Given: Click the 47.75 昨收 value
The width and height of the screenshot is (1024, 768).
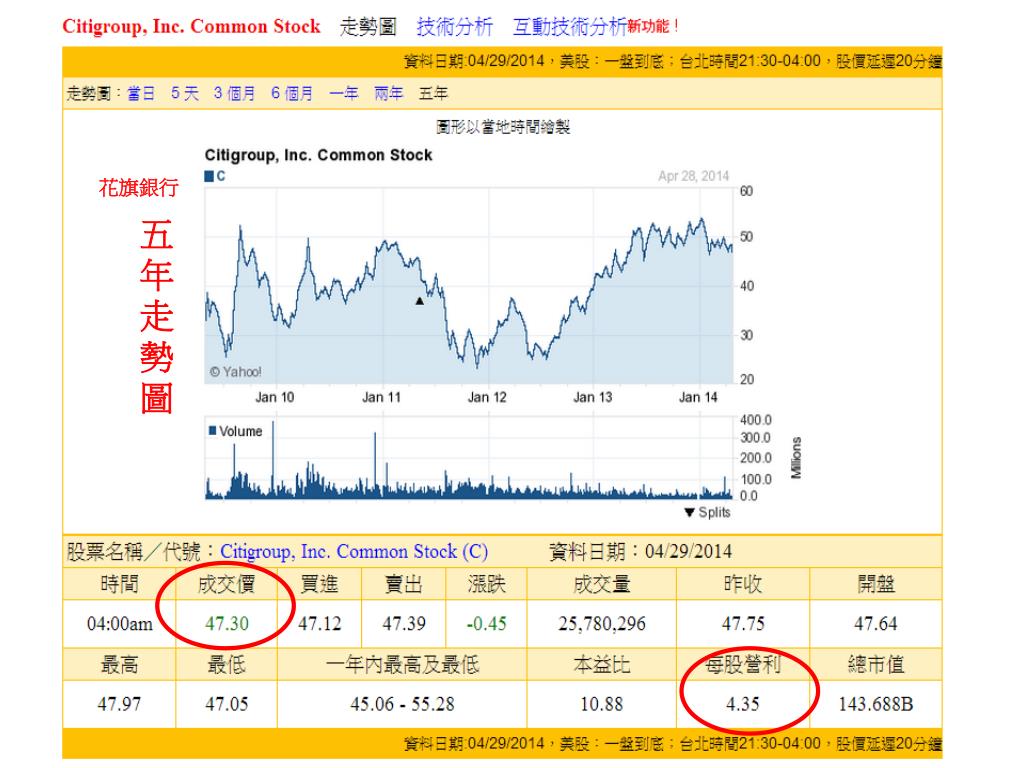Looking at the screenshot, I should [743, 624].
